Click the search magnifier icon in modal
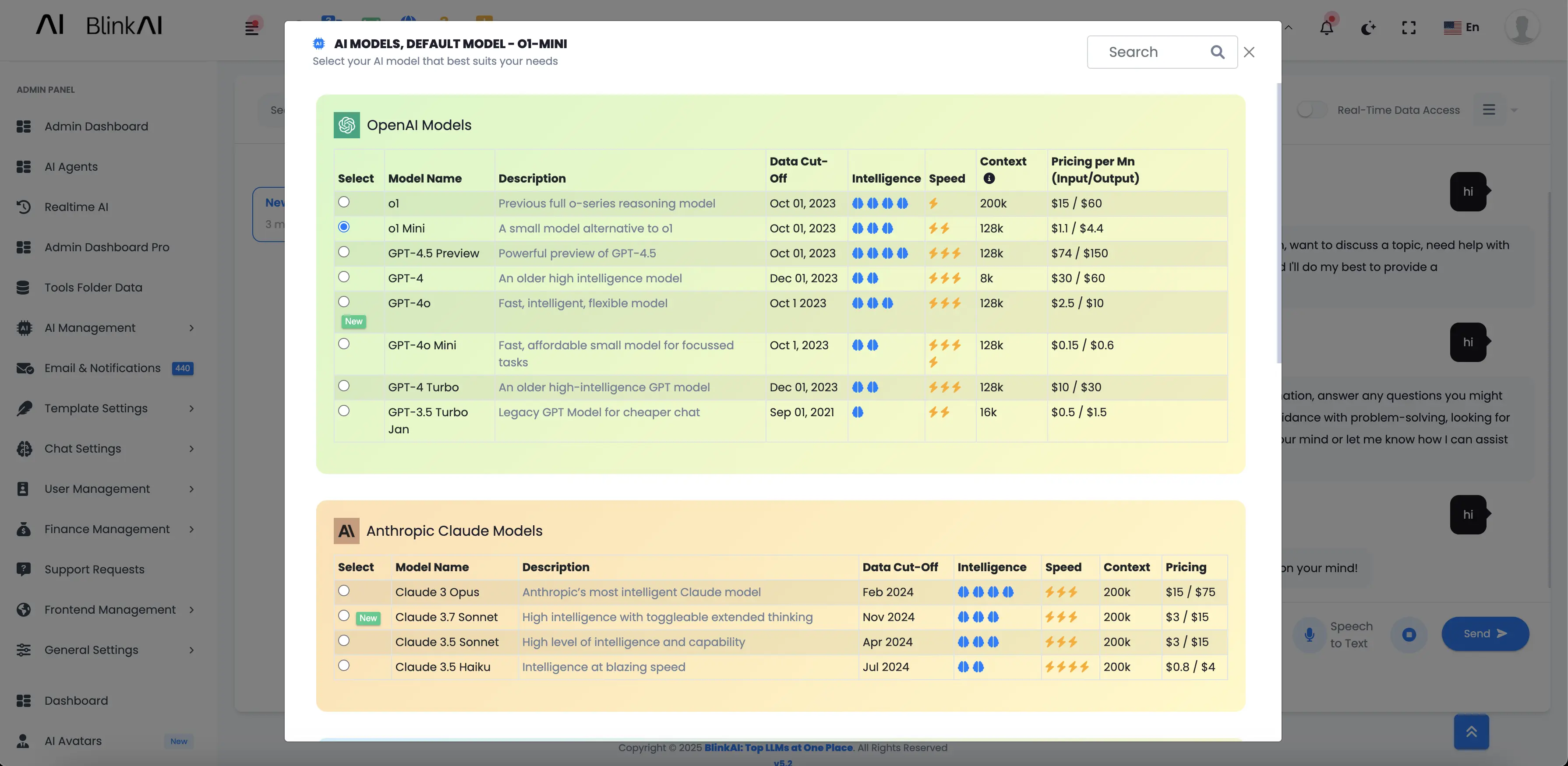 [x=1217, y=53]
